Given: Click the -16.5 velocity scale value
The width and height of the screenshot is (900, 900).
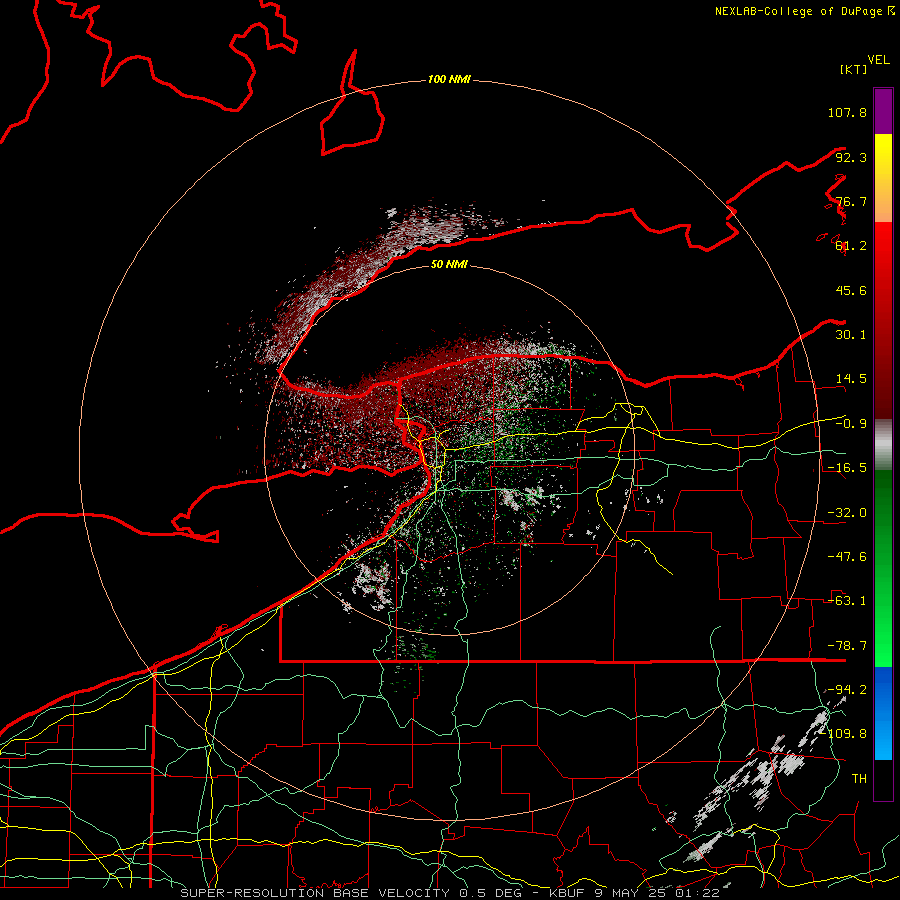Looking at the screenshot, I should (847, 468).
